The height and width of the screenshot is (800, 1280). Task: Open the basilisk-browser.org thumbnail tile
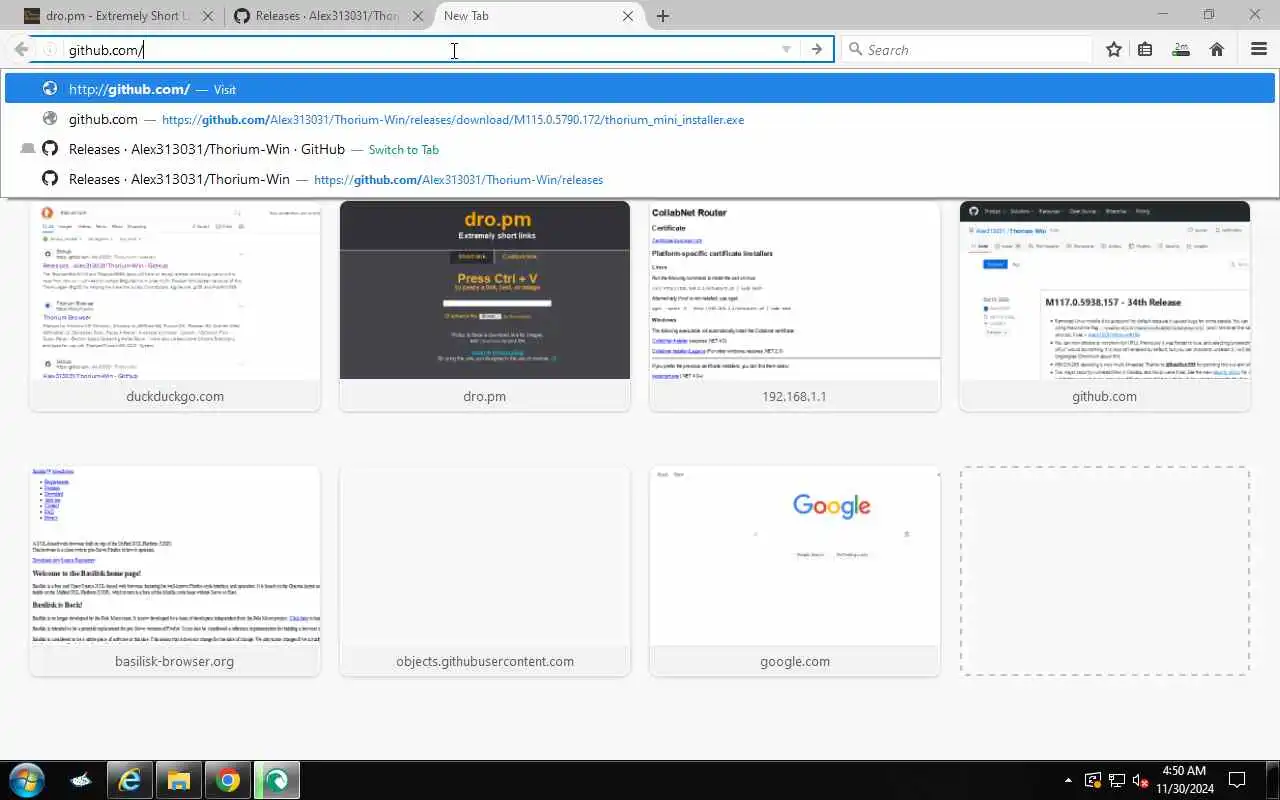point(175,571)
